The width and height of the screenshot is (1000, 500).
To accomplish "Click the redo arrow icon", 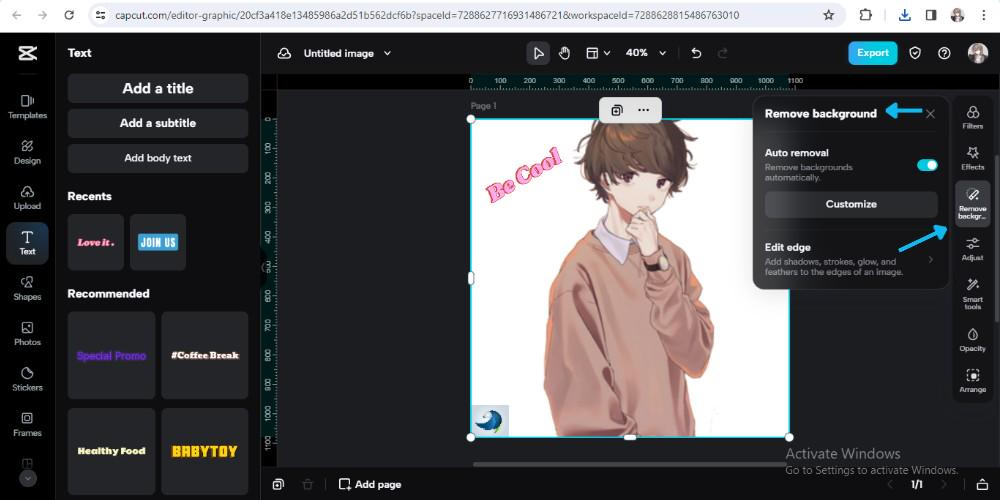I will point(723,54).
